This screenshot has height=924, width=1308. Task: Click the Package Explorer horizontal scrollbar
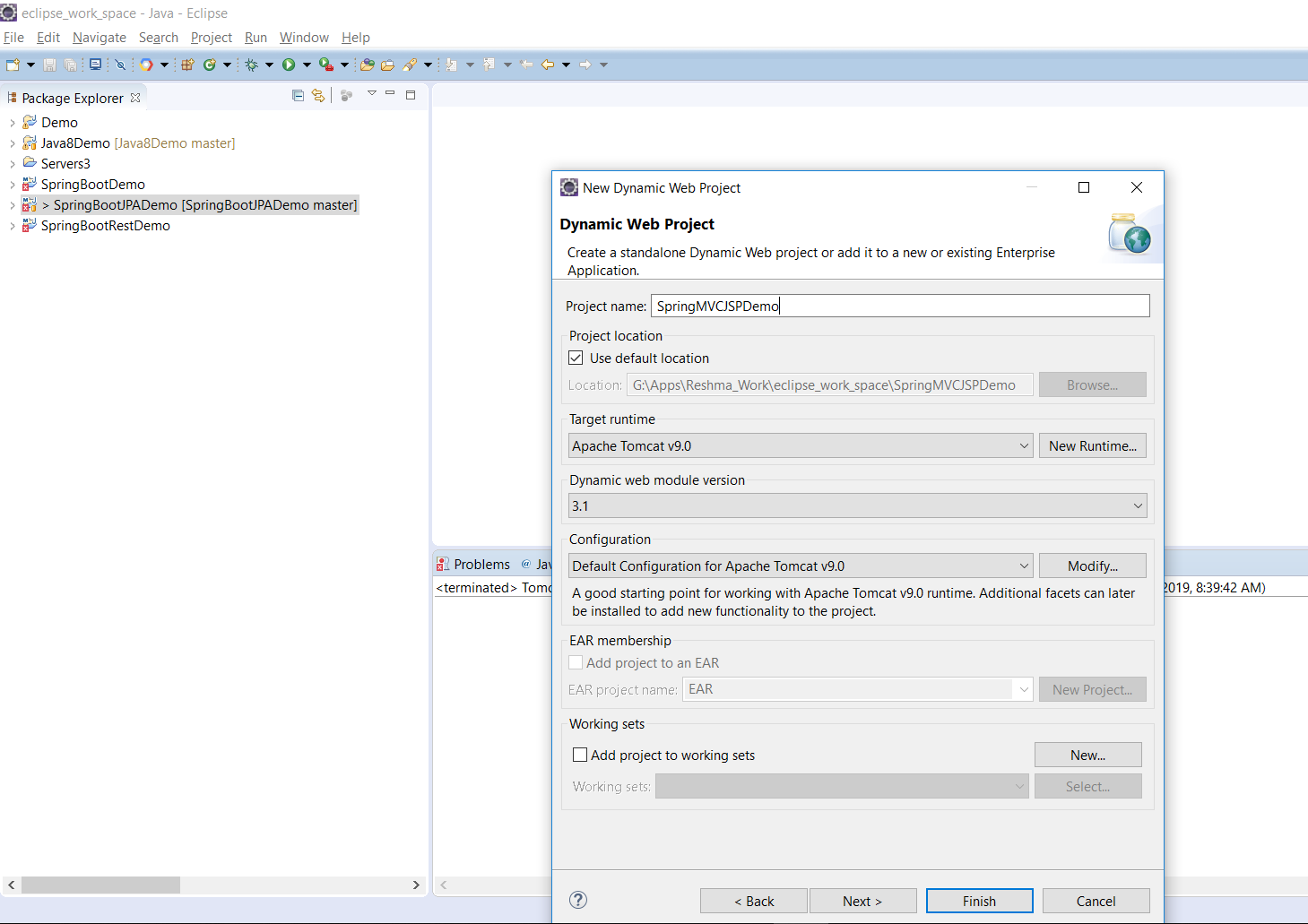101,885
